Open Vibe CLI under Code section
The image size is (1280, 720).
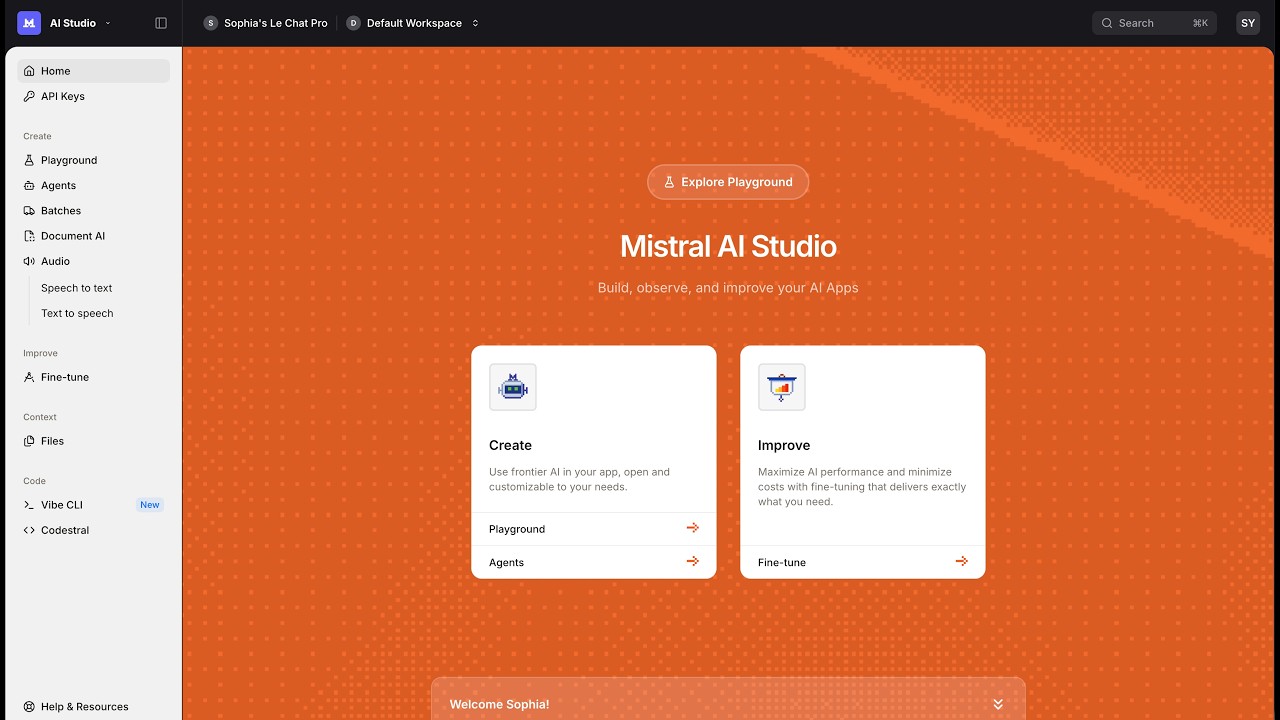click(94, 505)
